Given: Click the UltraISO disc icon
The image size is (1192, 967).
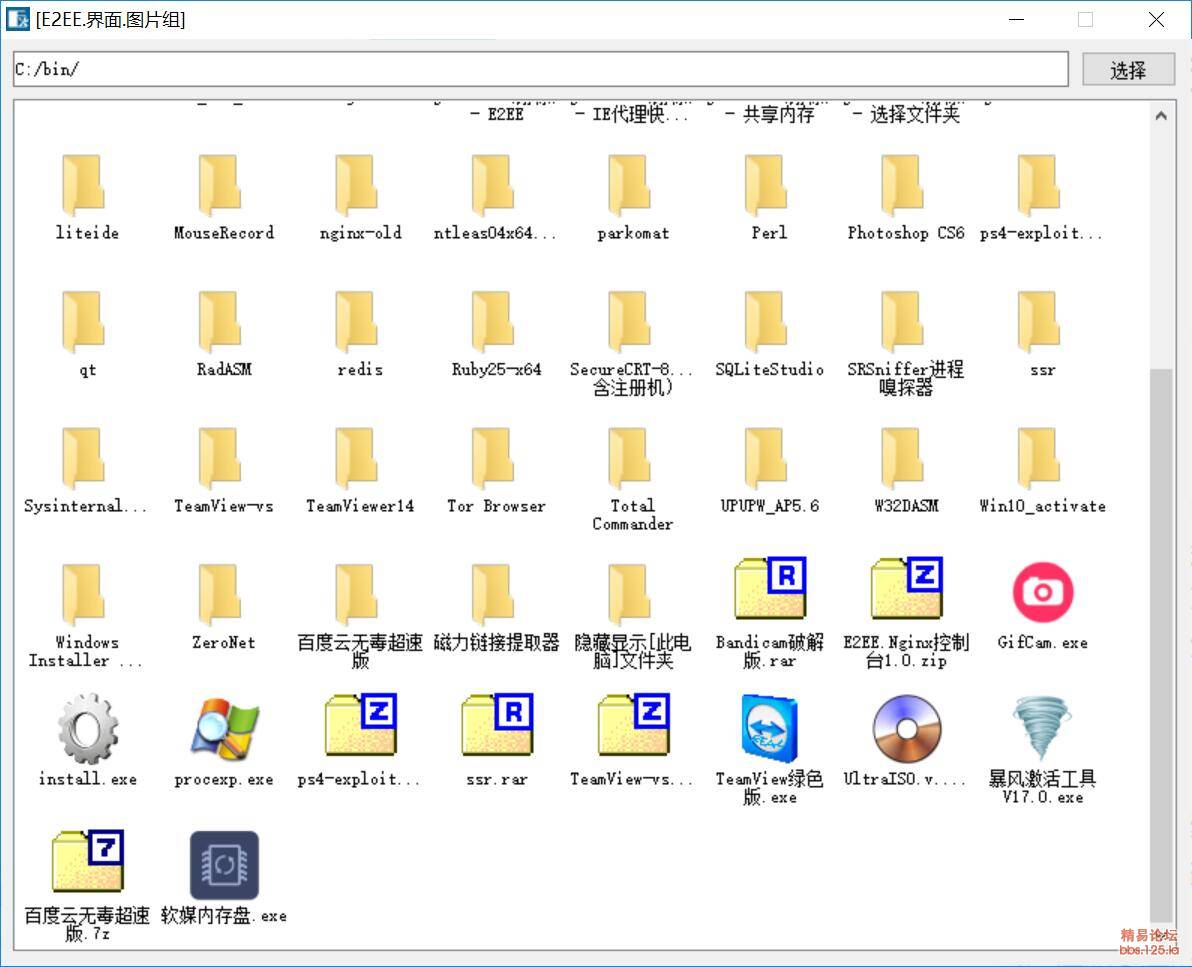Looking at the screenshot, I should click(906, 728).
